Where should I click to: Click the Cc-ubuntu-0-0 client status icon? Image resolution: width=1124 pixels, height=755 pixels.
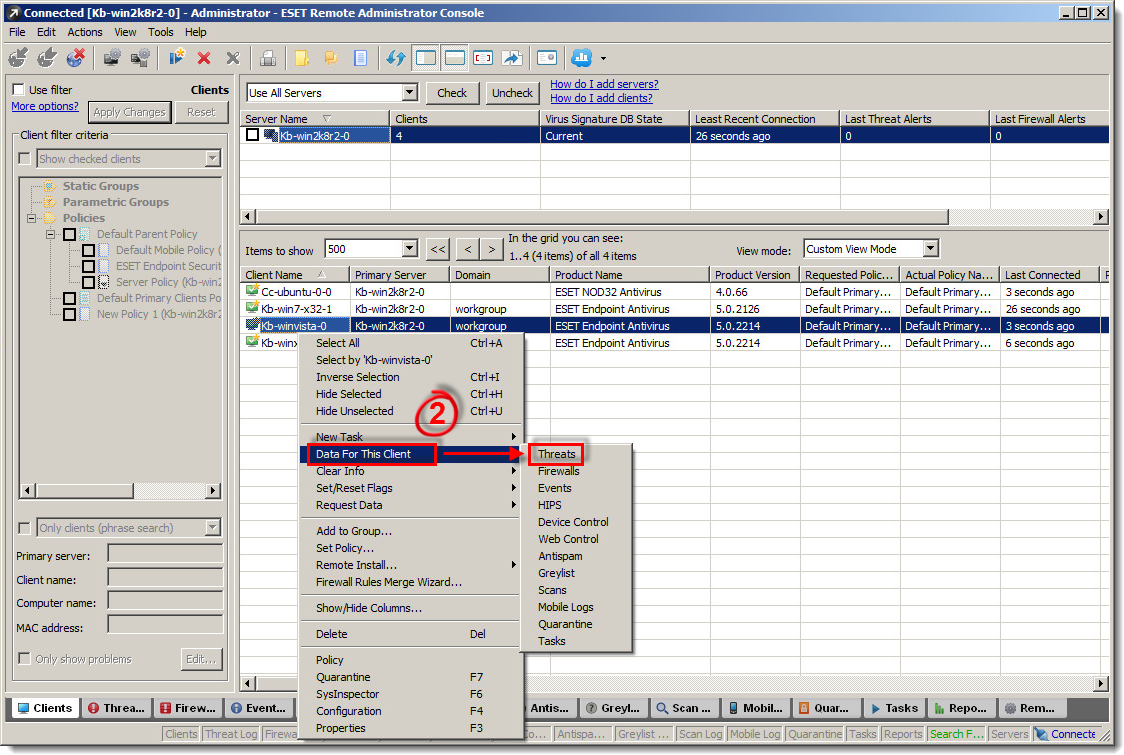[252, 291]
